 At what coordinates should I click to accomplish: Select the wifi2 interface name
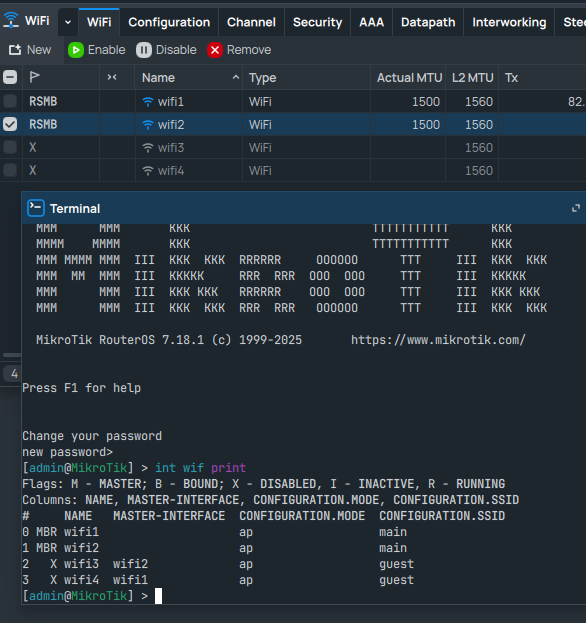pyautogui.click(x=171, y=125)
